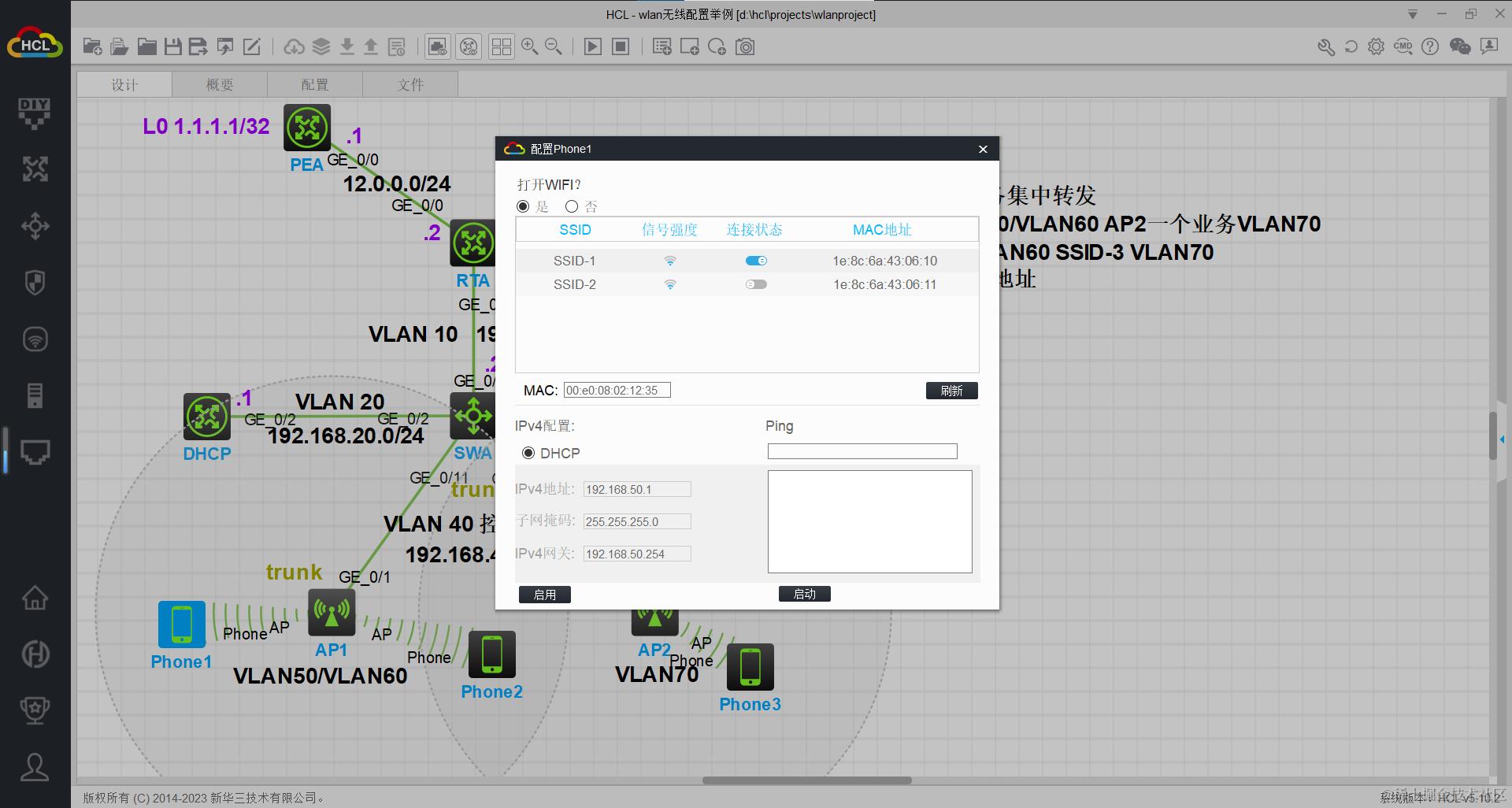
Task: Select the Phone1 device on canvas
Action: 182,625
